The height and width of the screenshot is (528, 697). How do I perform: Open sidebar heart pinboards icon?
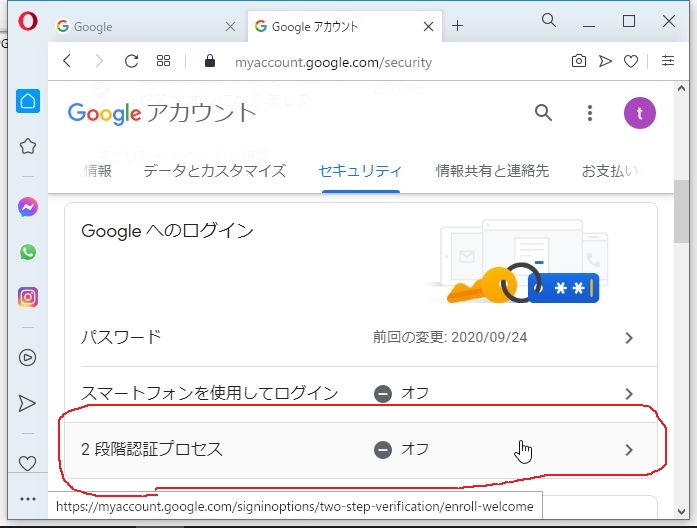pos(28,463)
